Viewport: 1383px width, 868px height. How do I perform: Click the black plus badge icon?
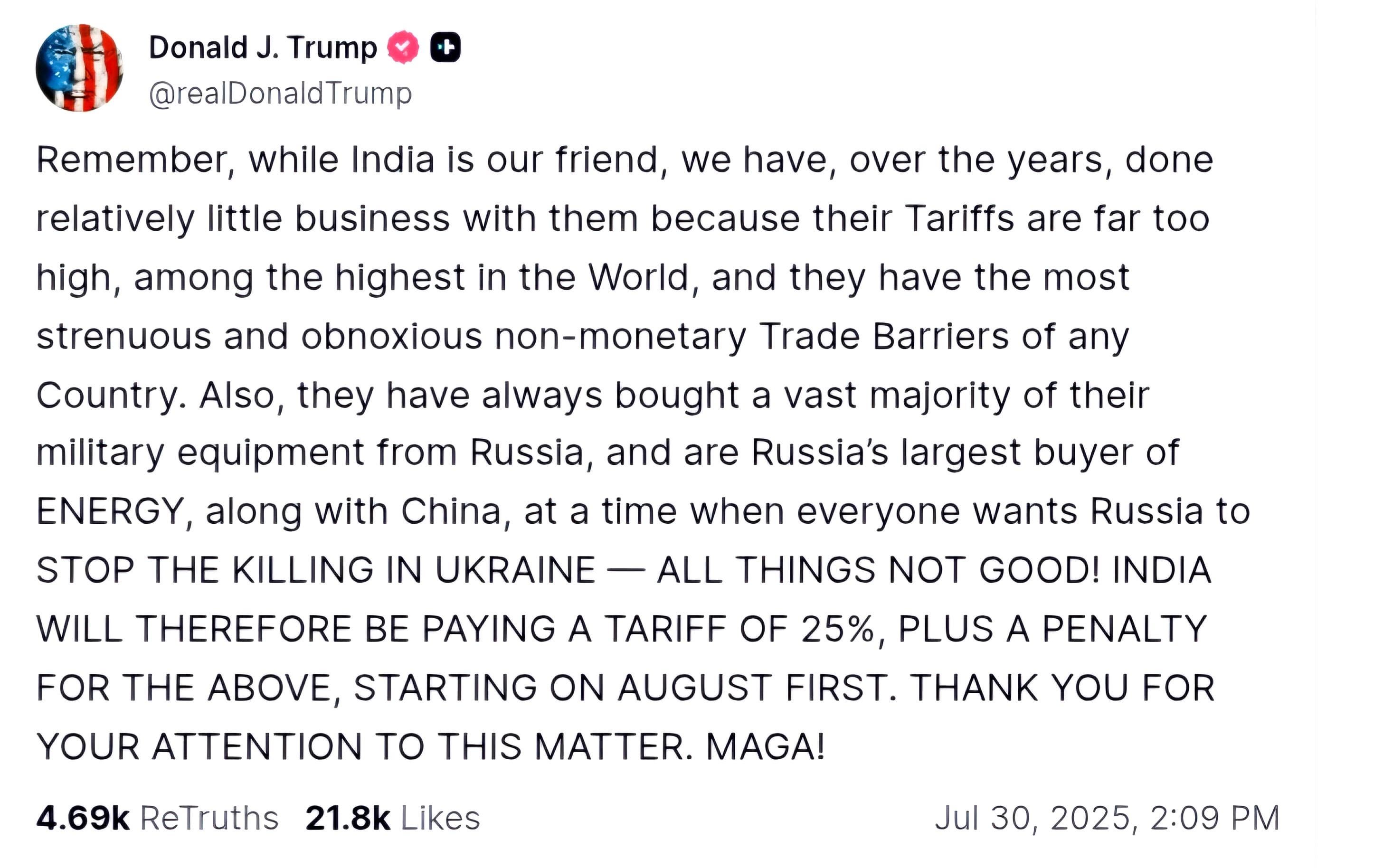tap(445, 47)
